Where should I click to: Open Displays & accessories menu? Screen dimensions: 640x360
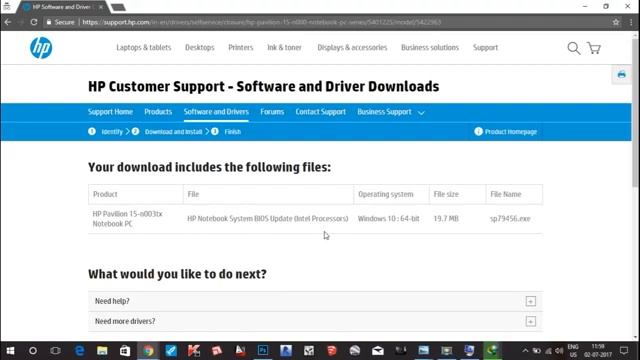352,48
